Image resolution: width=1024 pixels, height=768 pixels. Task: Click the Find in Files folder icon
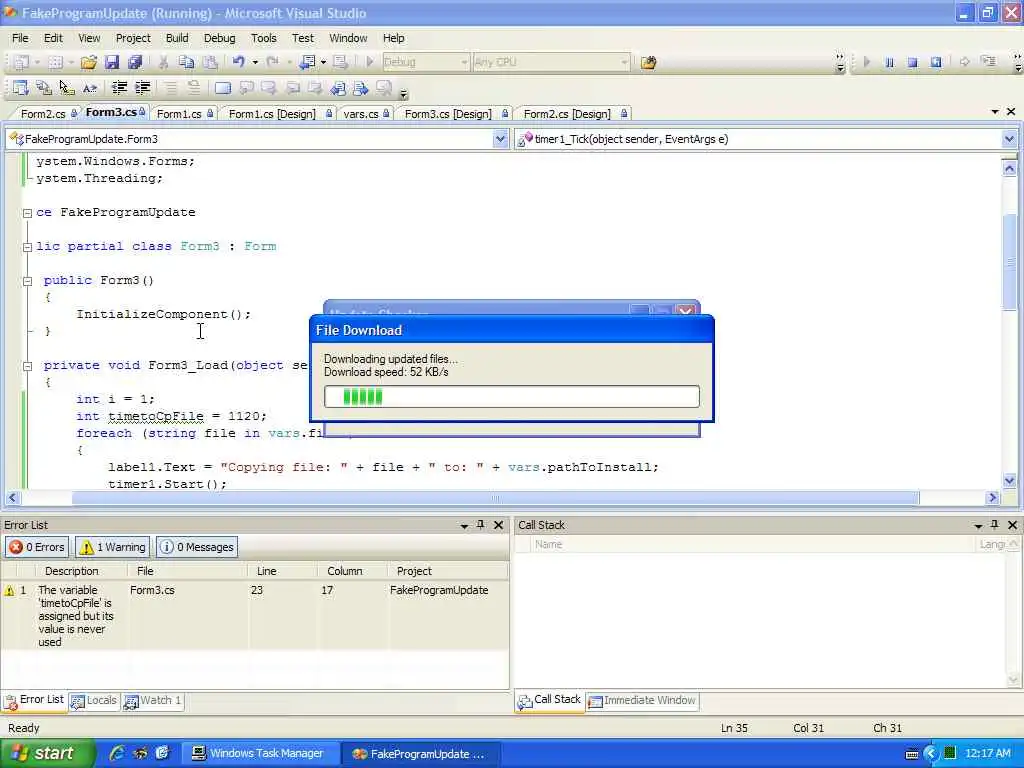(x=648, y=63)
